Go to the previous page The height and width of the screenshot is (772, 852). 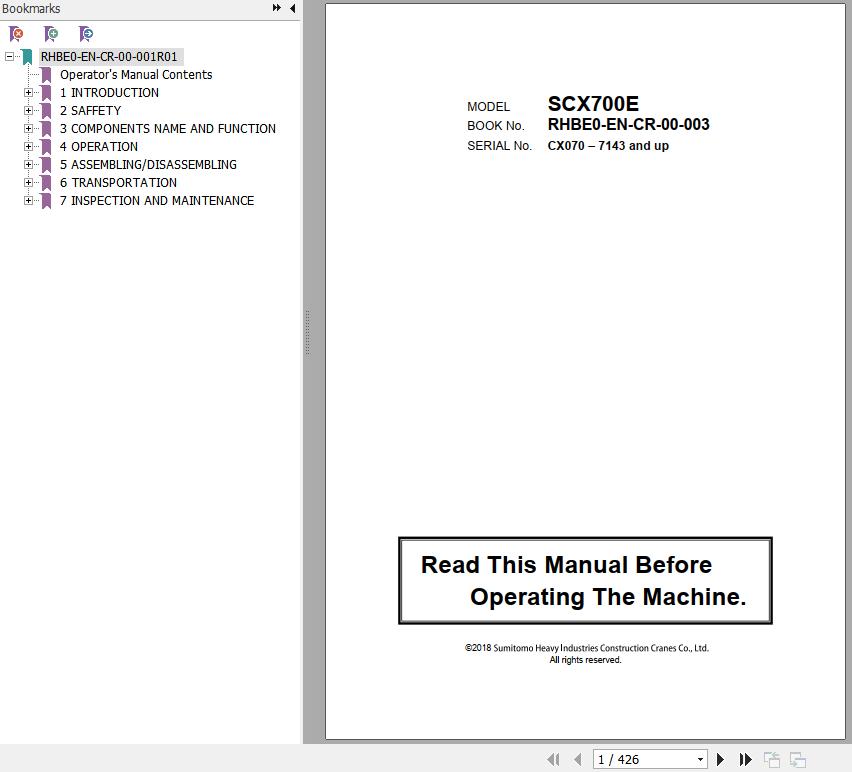[x=578, y=759]
